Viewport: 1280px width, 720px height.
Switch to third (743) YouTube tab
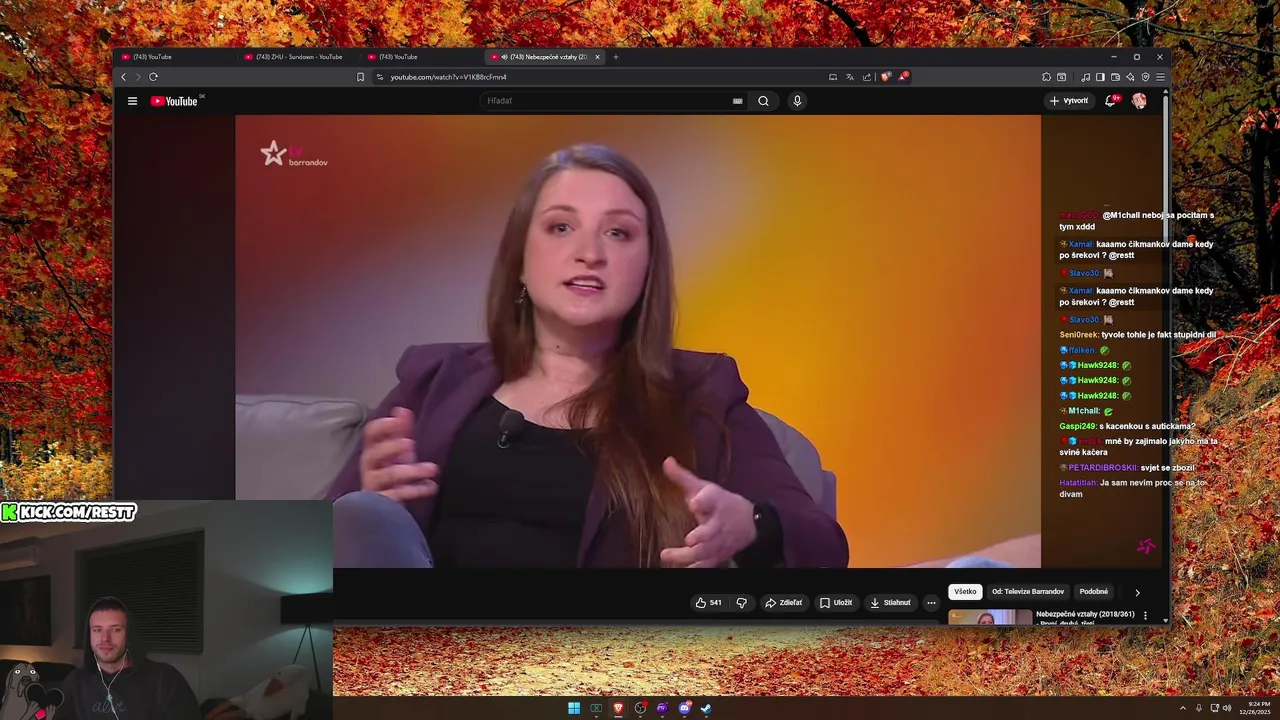tap(420, 57)
